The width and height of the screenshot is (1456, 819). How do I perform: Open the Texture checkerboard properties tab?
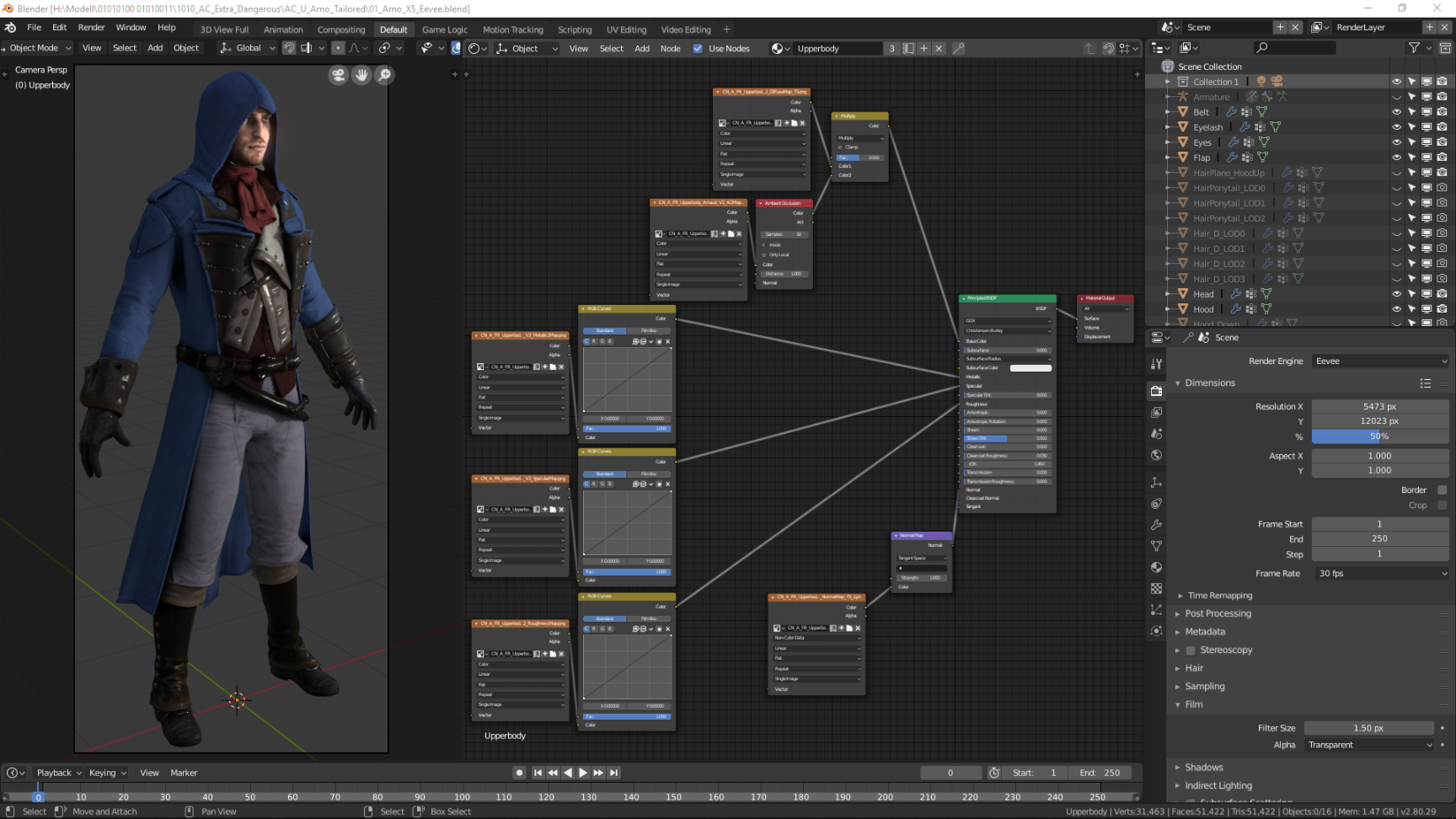(1156, 588)
